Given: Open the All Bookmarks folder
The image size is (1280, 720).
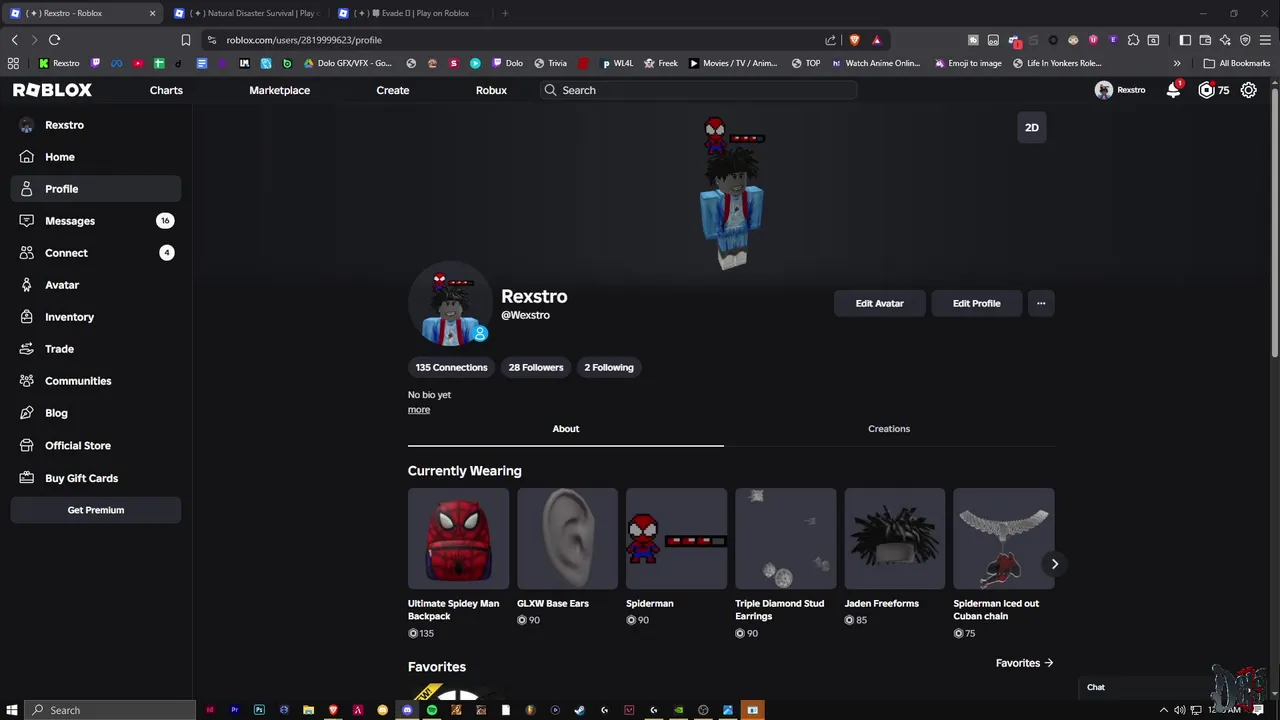Looking at the screenshot, I should click(1237, 63).
